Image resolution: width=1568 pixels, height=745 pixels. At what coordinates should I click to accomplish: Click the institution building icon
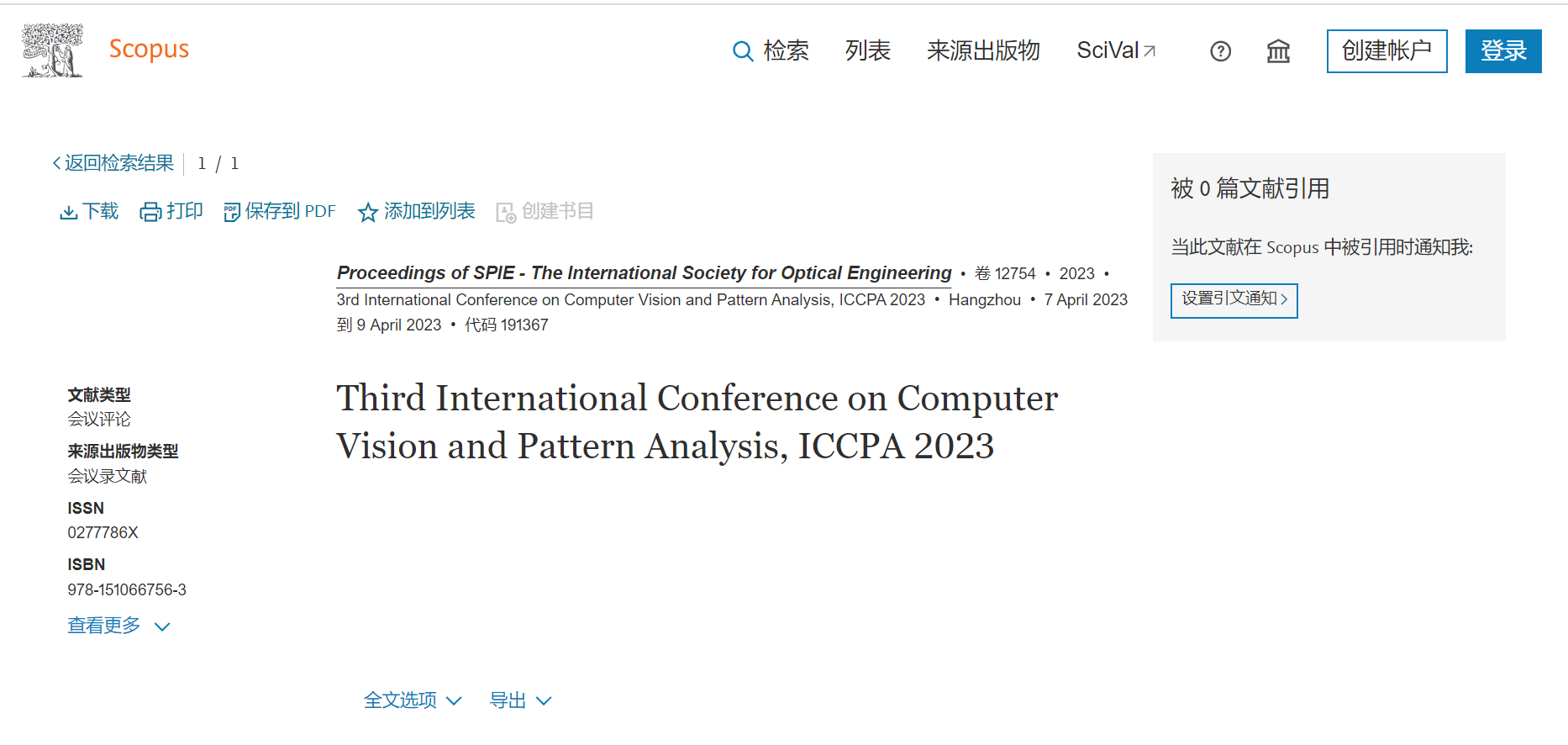(x=1278, y=51)
